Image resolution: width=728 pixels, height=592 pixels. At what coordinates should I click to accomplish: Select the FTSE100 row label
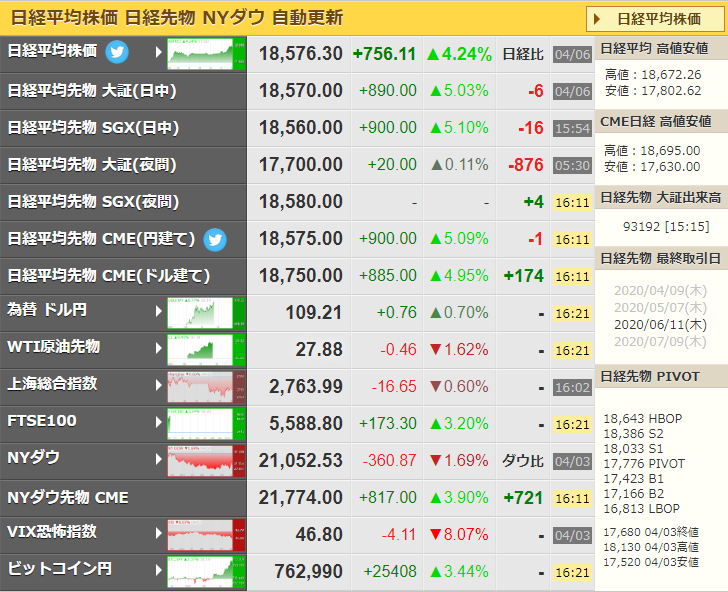coord(42,421)
